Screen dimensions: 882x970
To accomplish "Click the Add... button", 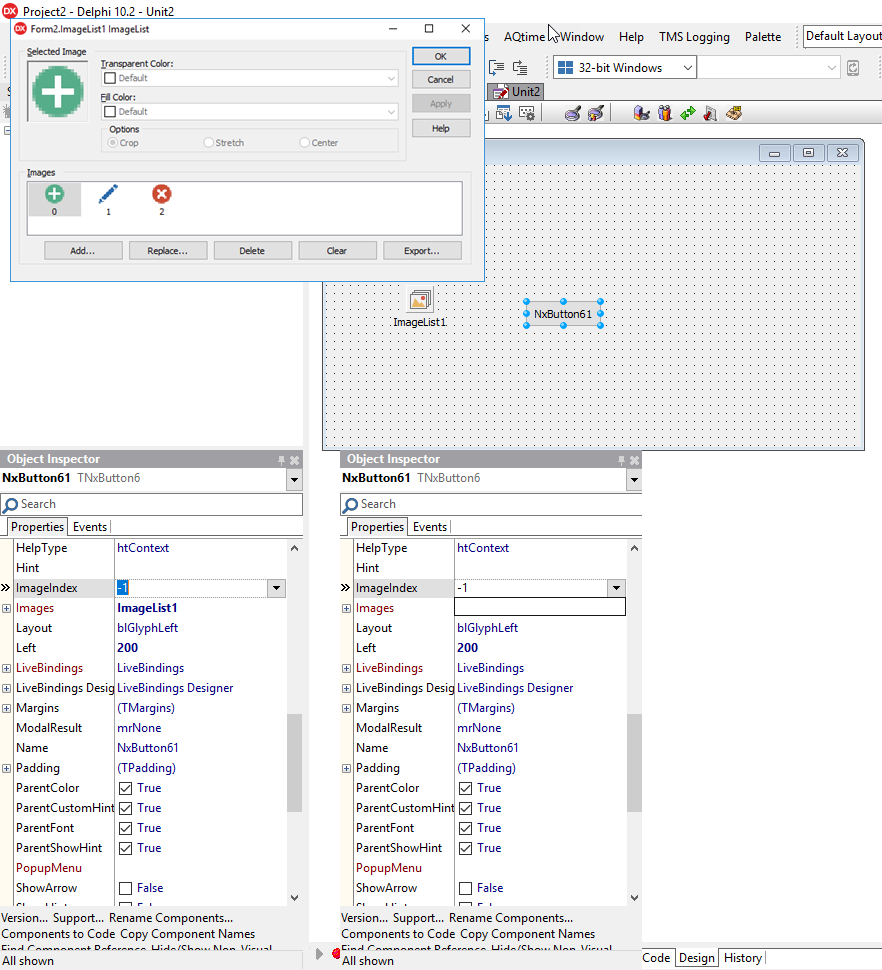I will (x=83, y=251).
